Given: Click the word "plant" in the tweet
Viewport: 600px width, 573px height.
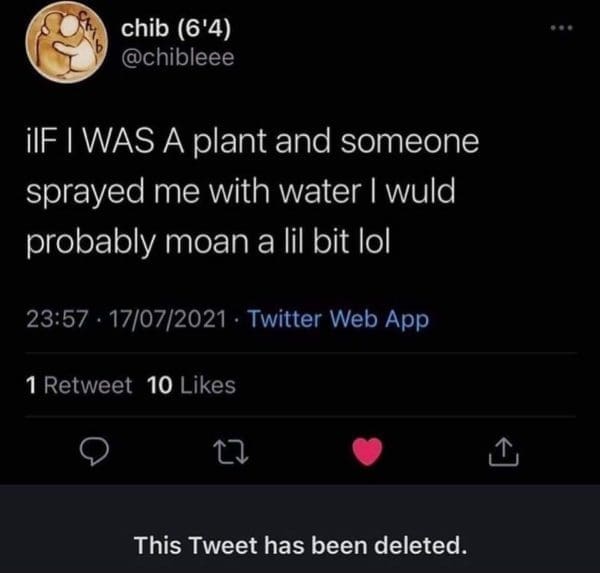Looking at the screenshot, I should [260, 143].
